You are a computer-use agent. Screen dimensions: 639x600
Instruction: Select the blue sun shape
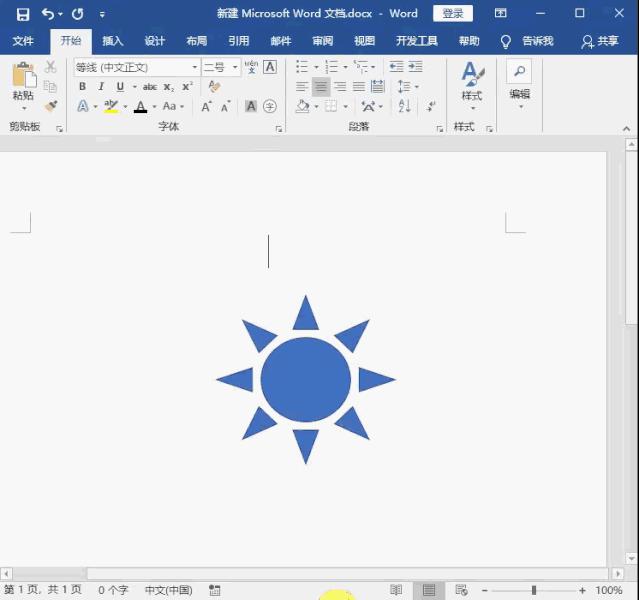pos(306,379)
